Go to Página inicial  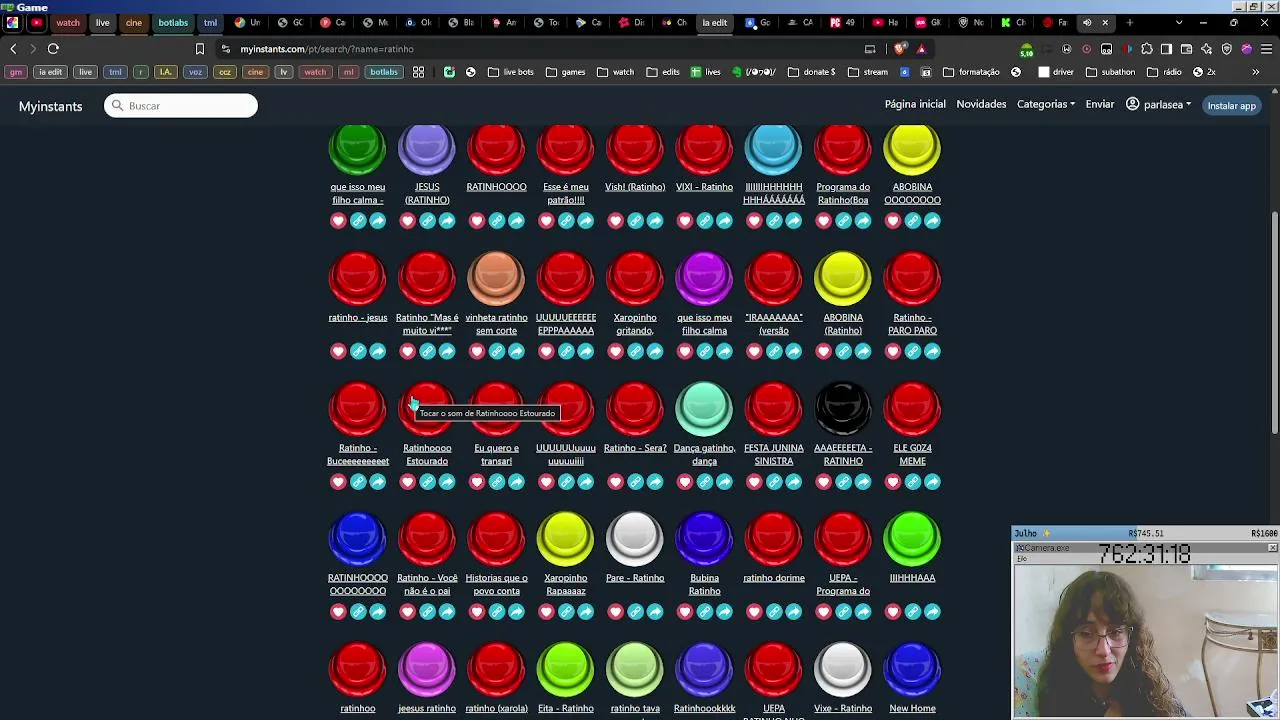point(915,104)
